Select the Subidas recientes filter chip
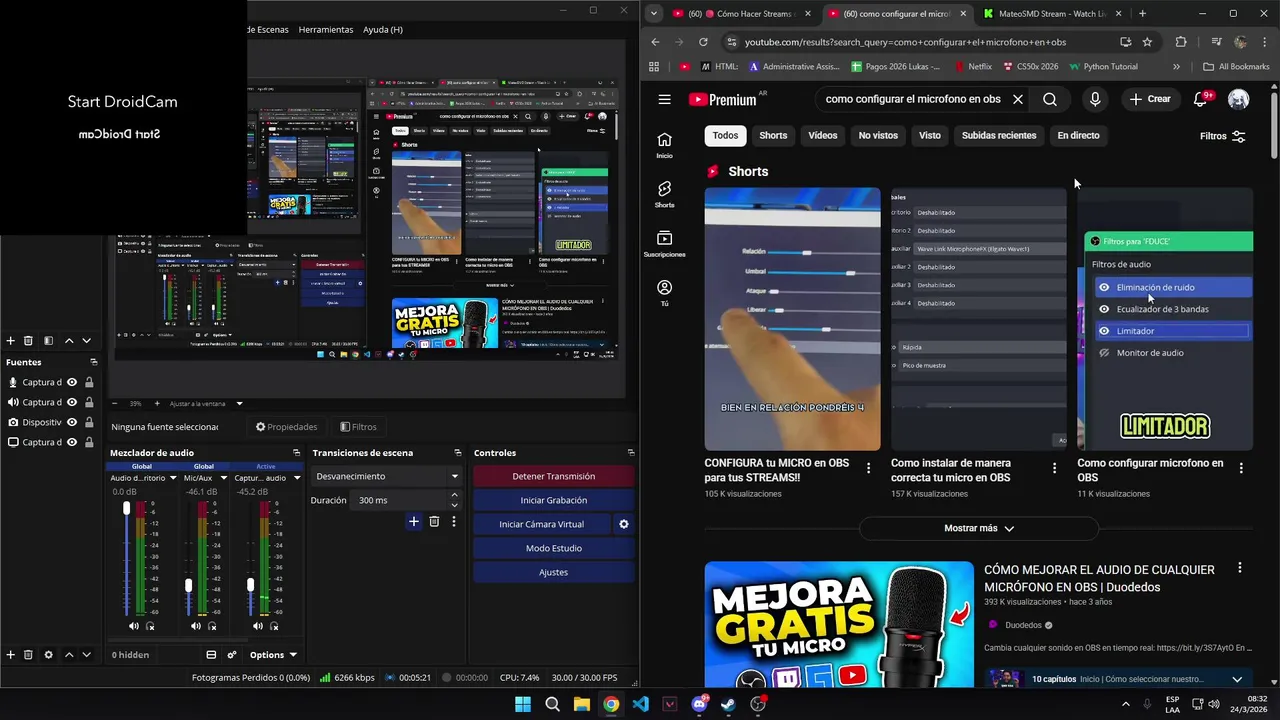The width and height of the screenshot is (1280, 720). (x=999, y=136)
